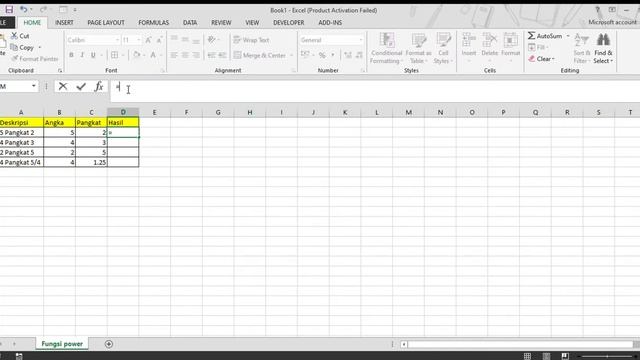Add a new sheet with plus icon
The width and height of the screenshot is (640, 360).
(109, 344)
